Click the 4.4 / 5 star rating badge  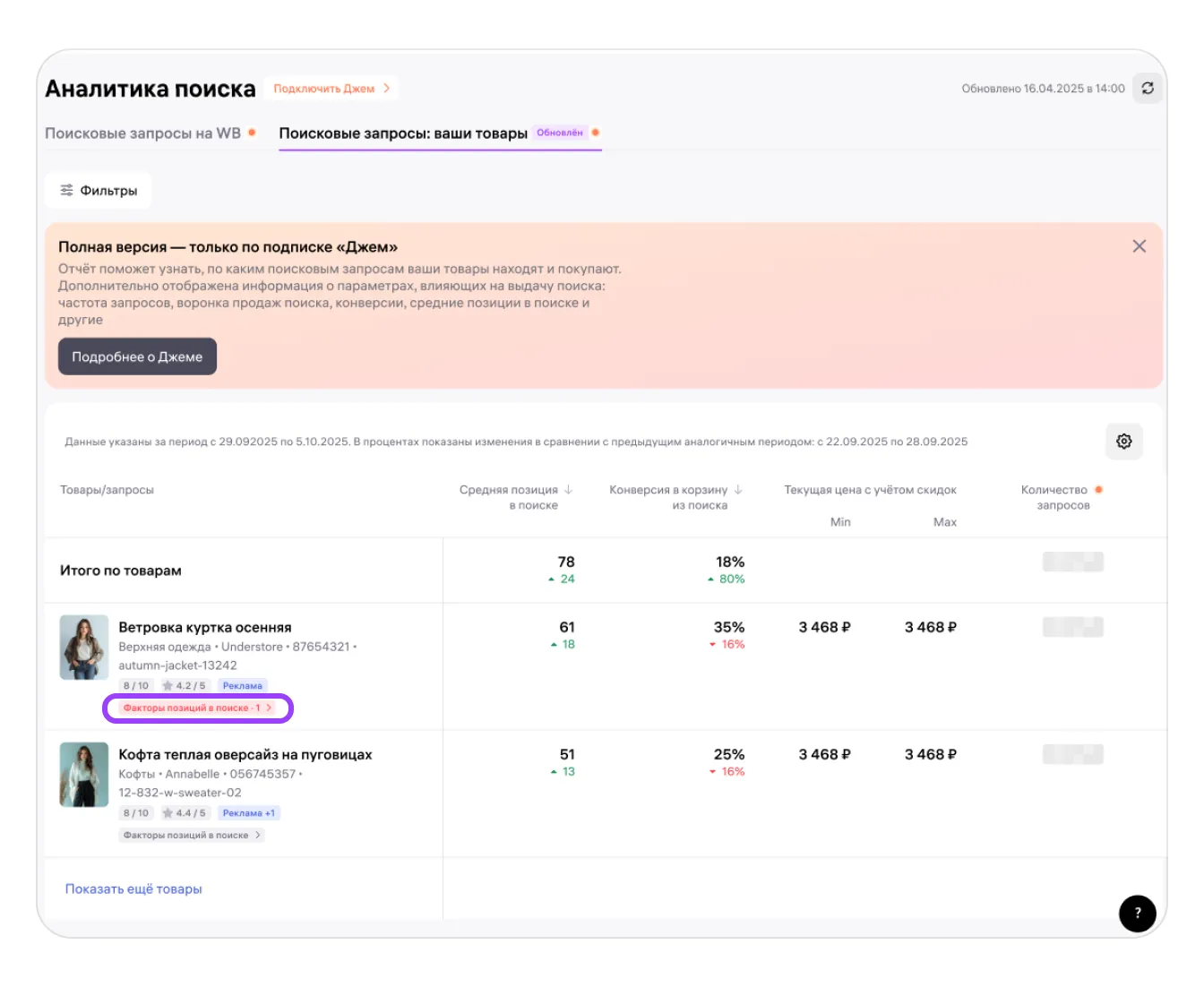point(185,813)
